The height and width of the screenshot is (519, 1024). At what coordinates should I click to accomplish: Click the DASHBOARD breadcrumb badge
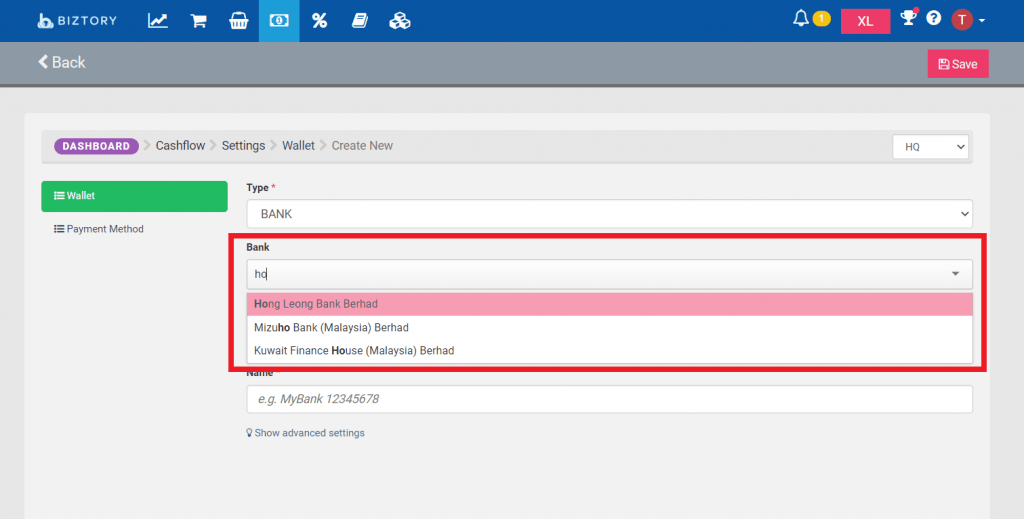[96, 146]
